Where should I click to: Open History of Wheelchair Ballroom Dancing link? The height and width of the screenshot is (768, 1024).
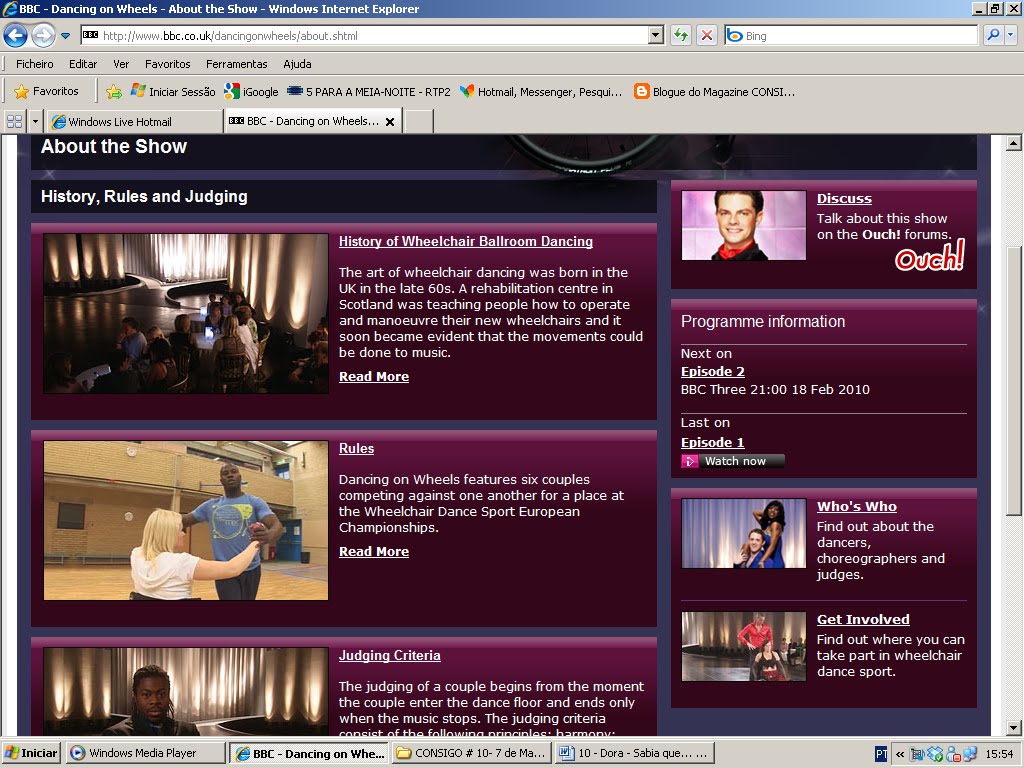(x=466, y=241)
